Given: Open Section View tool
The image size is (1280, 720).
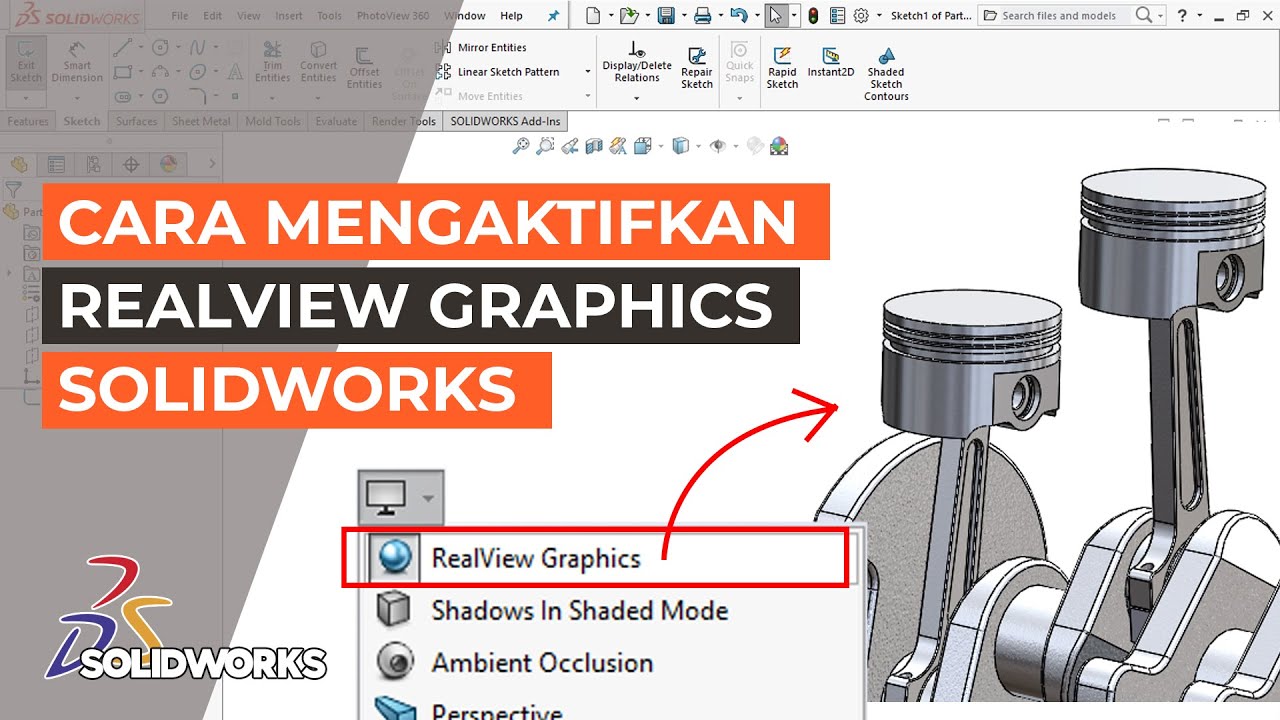Looking at the screenshot, I should pyautogui.click(x=594, y=146).
